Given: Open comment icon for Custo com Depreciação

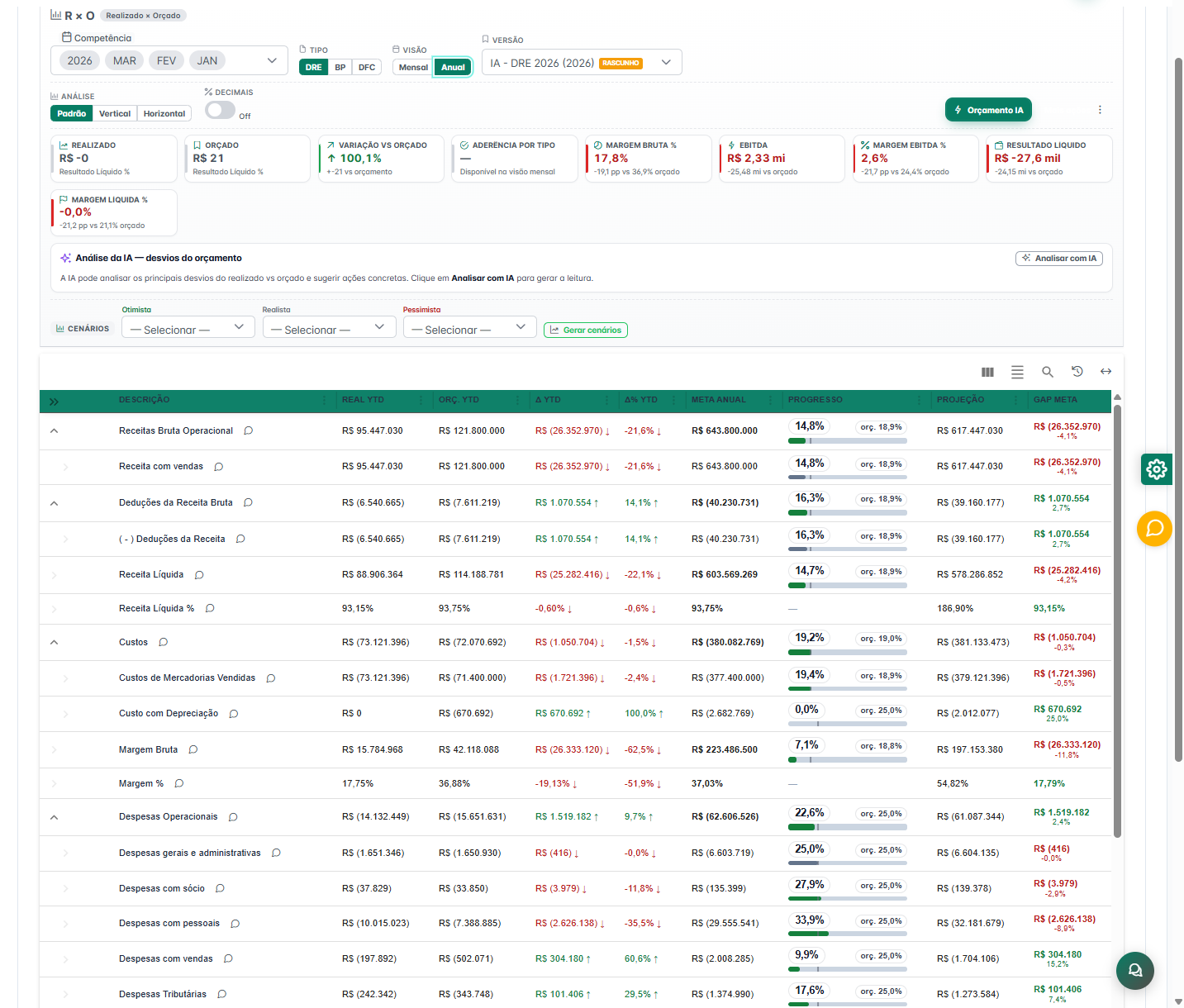Looking at the screenshot, I should point(233,714).
